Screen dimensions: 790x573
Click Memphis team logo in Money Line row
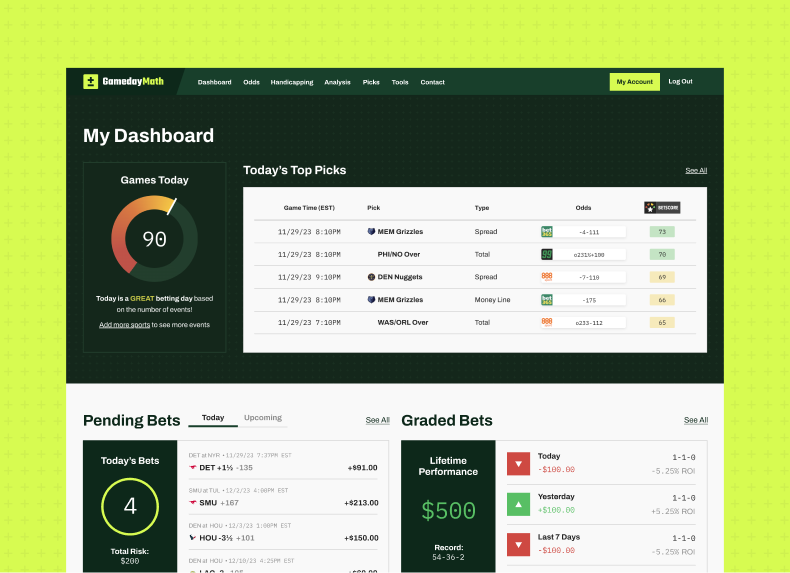point(371,299)
